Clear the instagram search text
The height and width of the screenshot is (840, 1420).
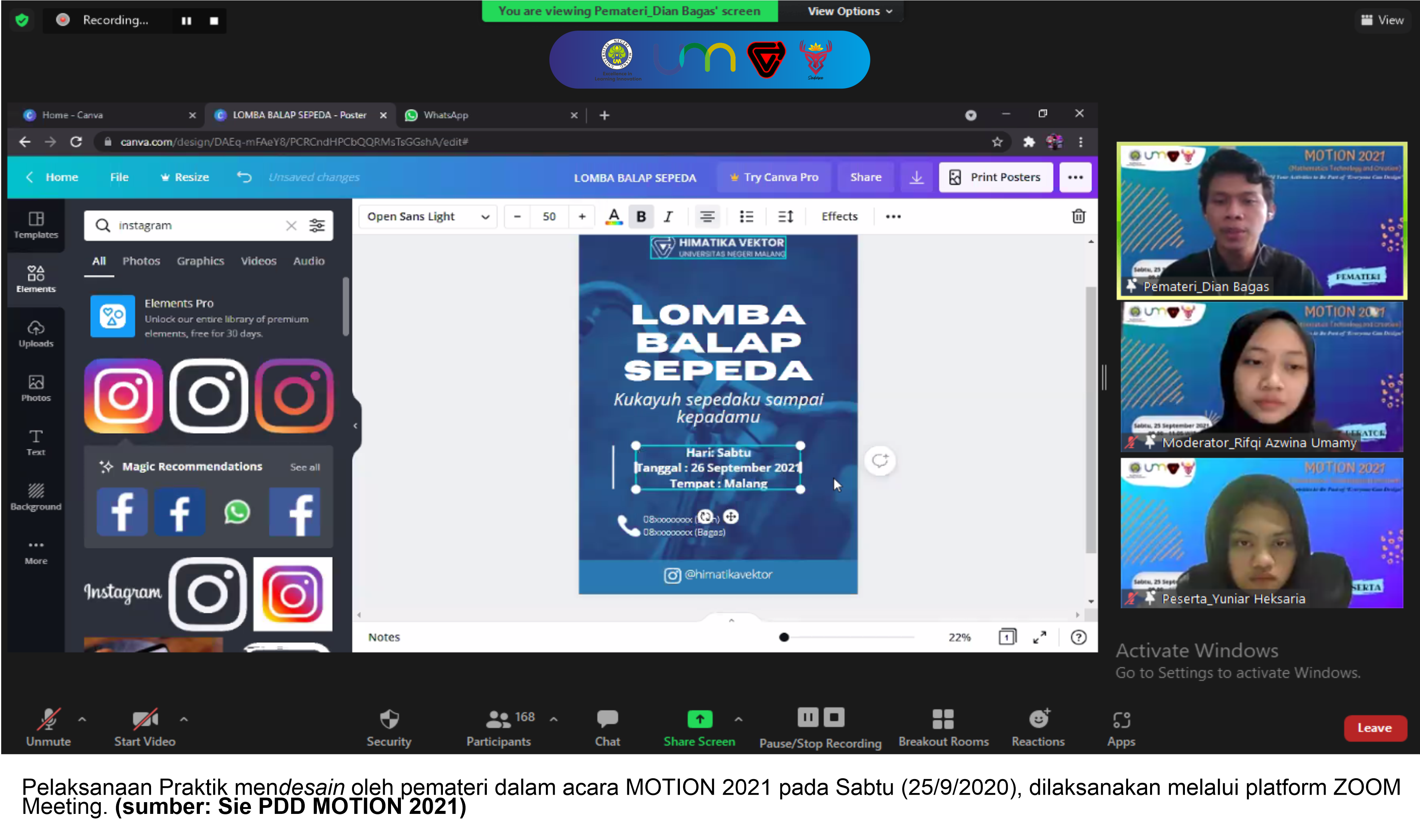point(291,225)
